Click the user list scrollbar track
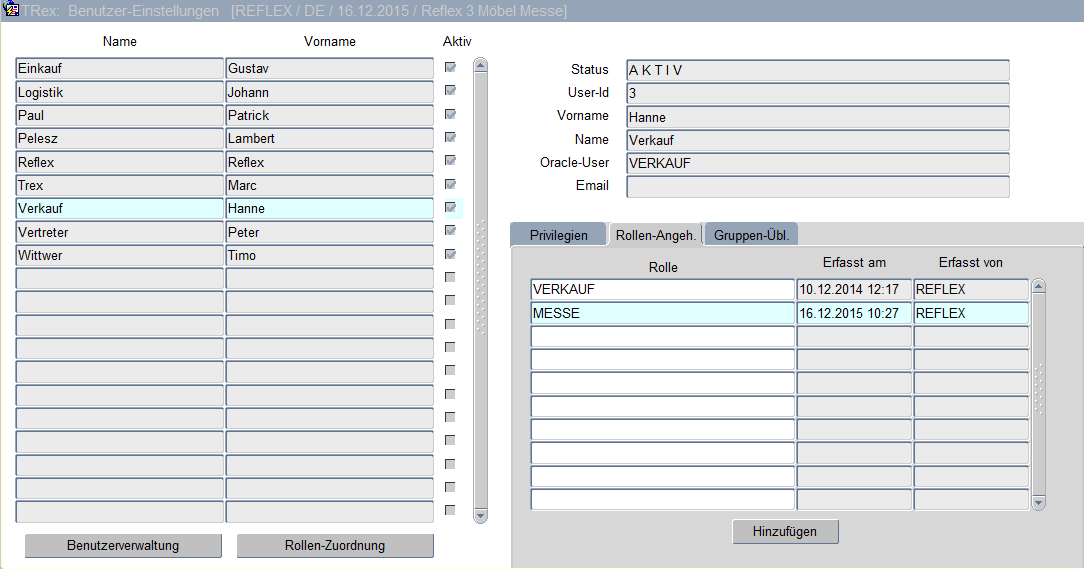The image size is (1084, 569). (480, 400)
